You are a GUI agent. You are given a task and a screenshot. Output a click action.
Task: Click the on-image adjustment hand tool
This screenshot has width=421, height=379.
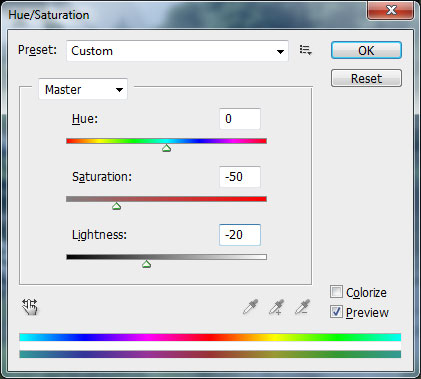pyautogui.click(x=30, y=307)
